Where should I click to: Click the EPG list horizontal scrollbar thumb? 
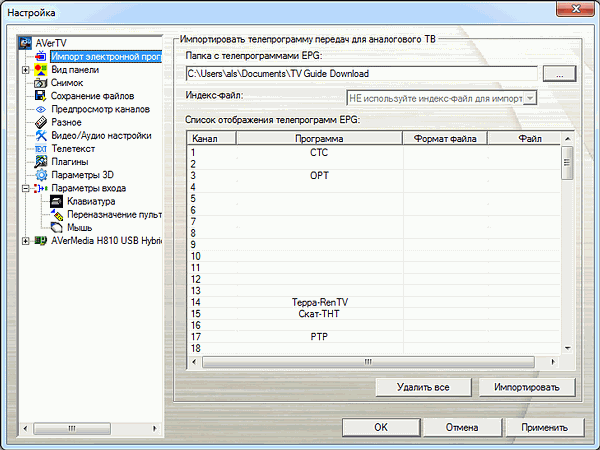(368, 362)
